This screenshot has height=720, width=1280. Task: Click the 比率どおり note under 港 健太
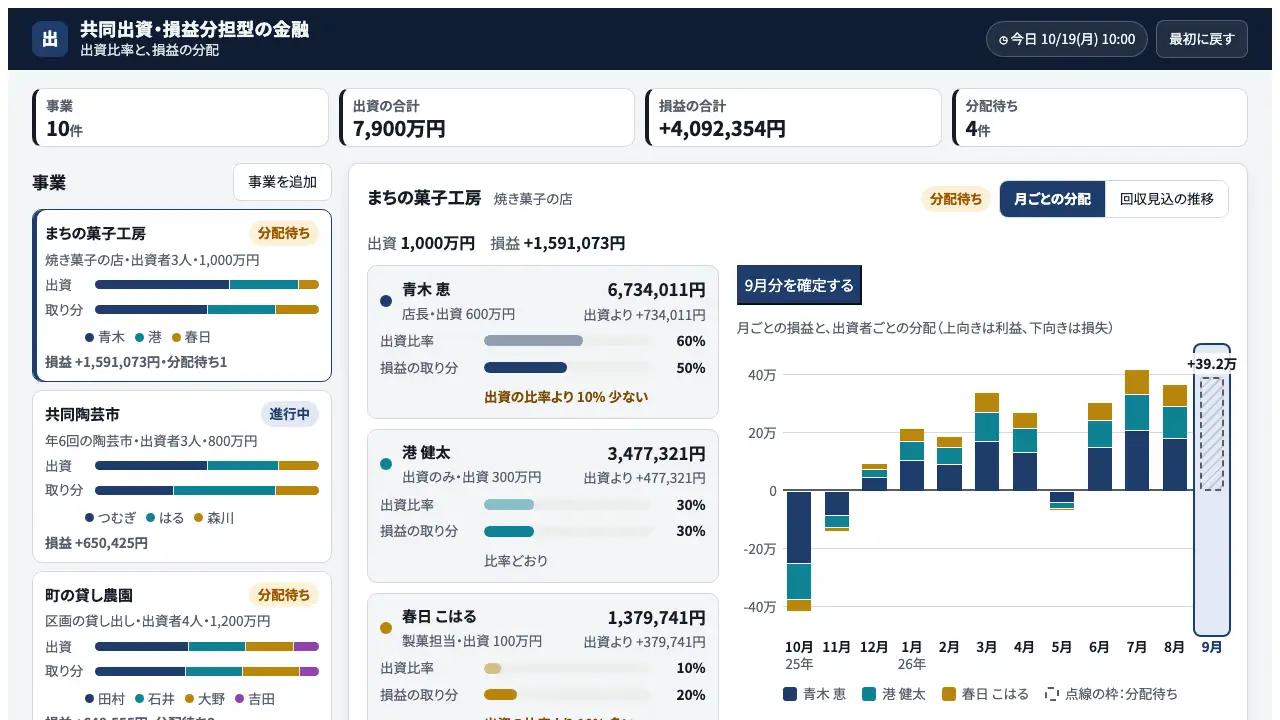point(516,561)
